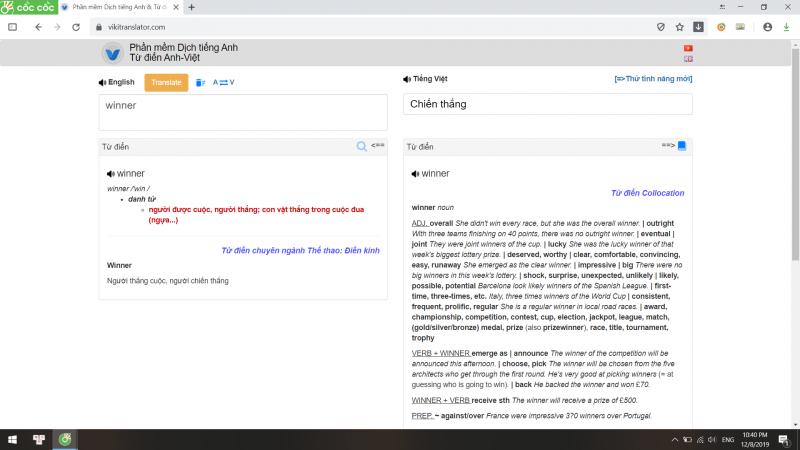The height and width of the screenshot is (450, 800).
Task: Click the orange Translate button
Action: (x=166, y=82)
